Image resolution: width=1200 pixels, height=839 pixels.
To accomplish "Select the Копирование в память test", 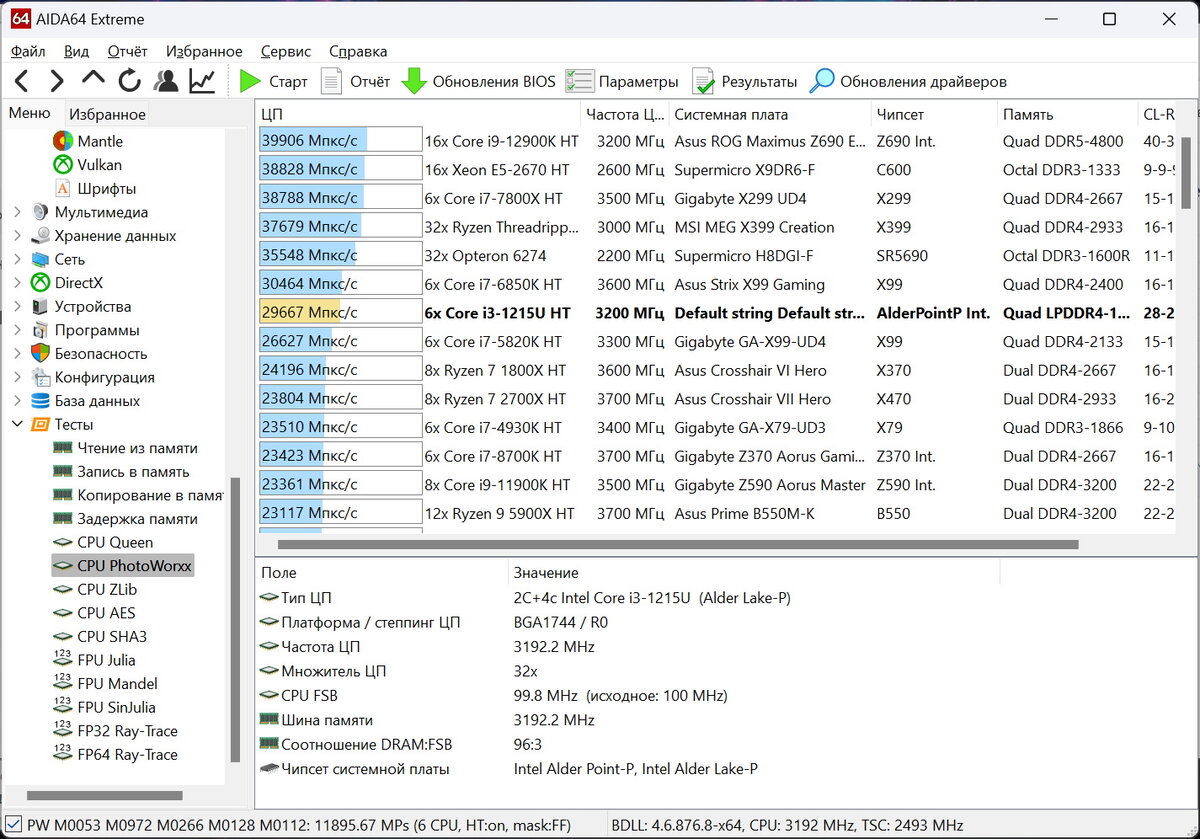I will pyautogui.click(x=138, y=495).
